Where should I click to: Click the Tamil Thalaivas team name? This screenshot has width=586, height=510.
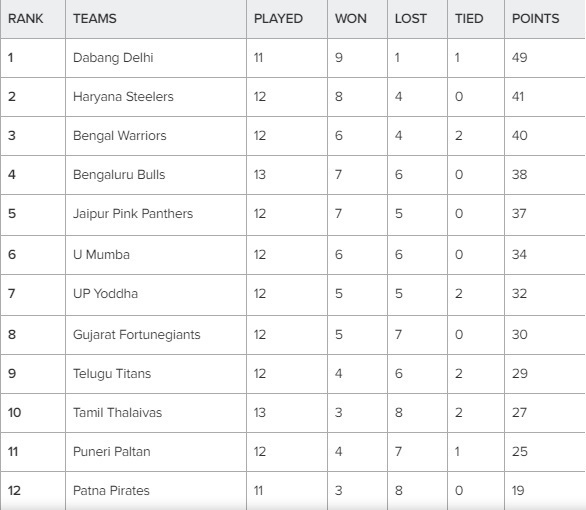tap(117, 412)
